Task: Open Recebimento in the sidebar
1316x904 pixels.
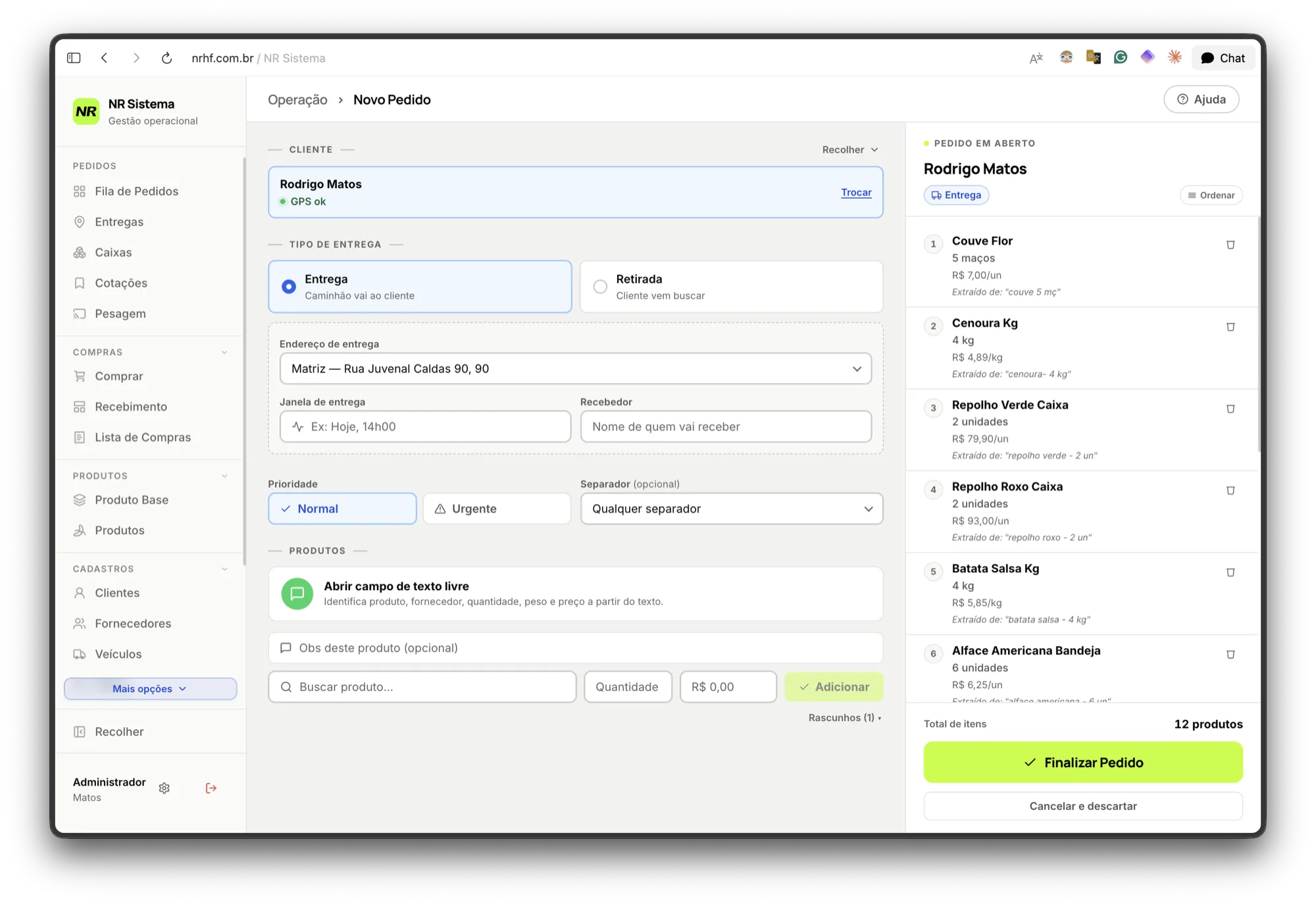Action: (131, 407)
